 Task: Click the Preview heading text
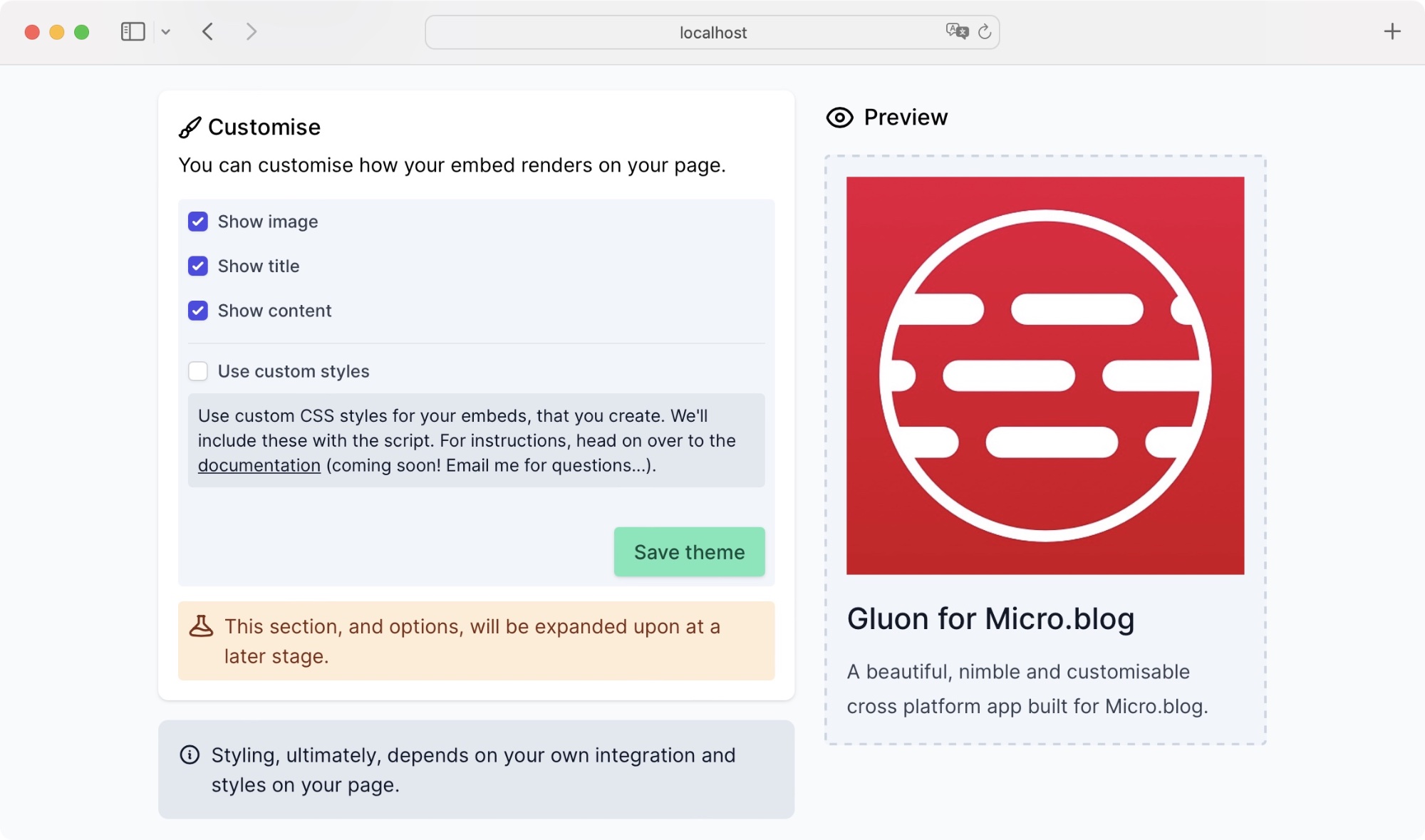tap(906, 117)
